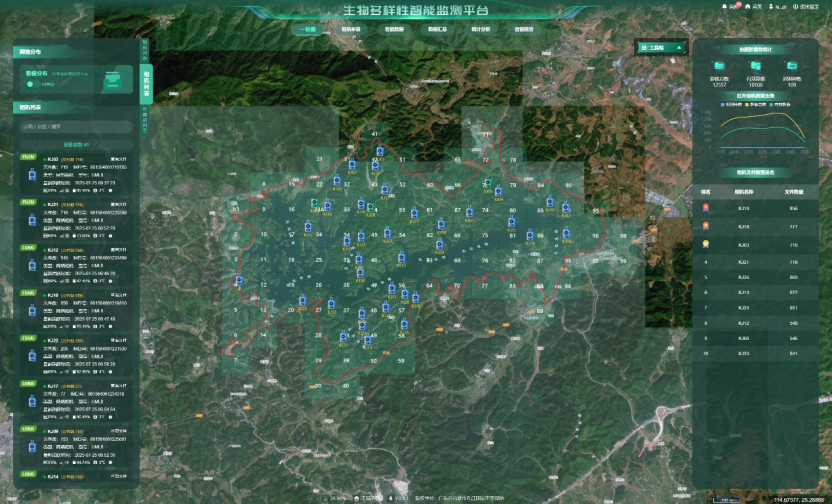Screen dimensions: 832x504
Task: Click the view files link for KJ33
Action: [119, 158]
